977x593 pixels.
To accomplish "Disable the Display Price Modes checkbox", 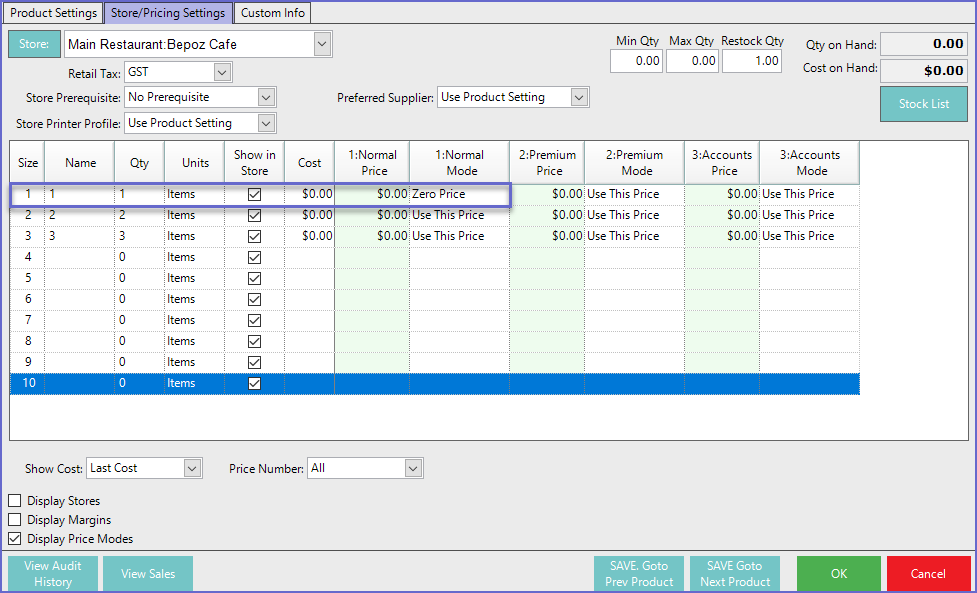I will 15,539.
